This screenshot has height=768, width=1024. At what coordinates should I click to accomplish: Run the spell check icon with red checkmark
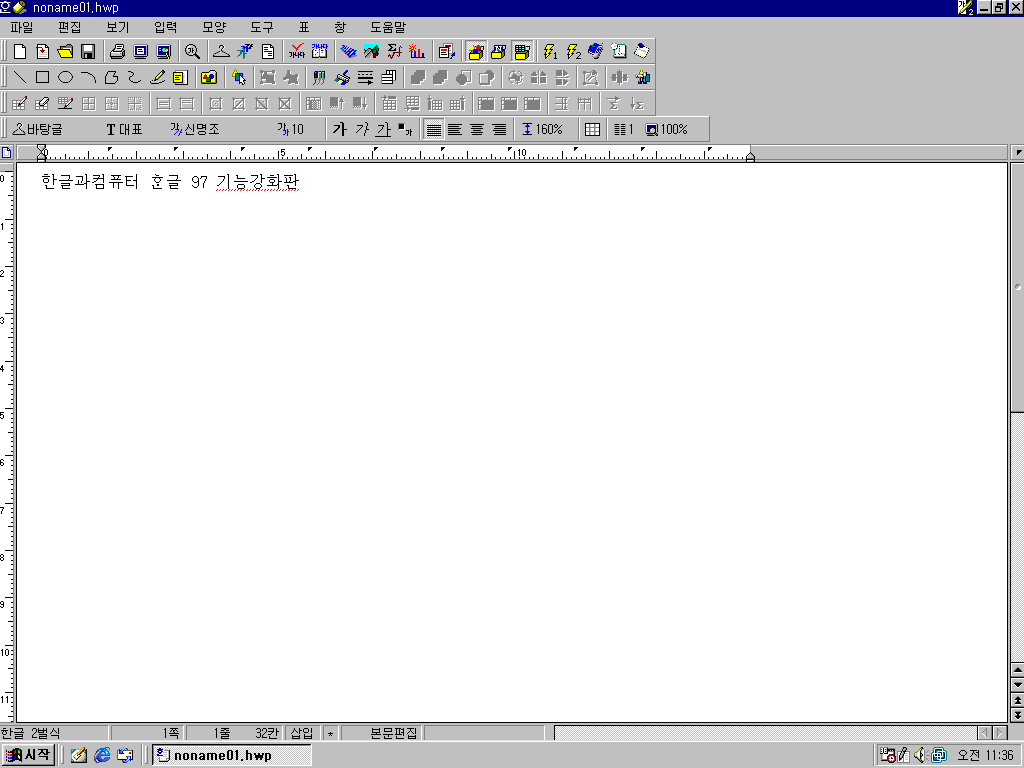pos(297,51)
